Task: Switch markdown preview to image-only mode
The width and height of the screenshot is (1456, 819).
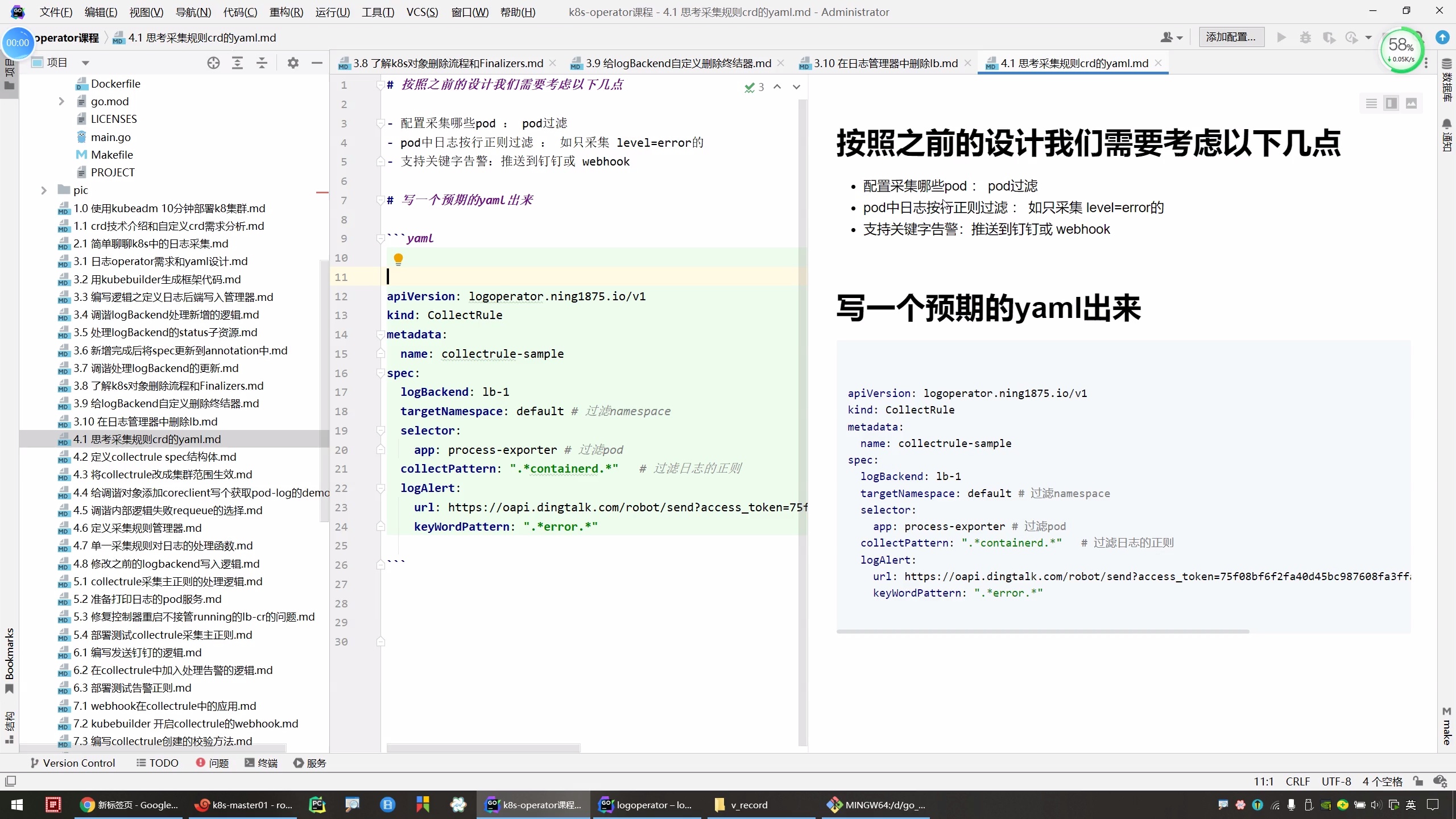Action: pyautogui.click(x=1411, y=104)
